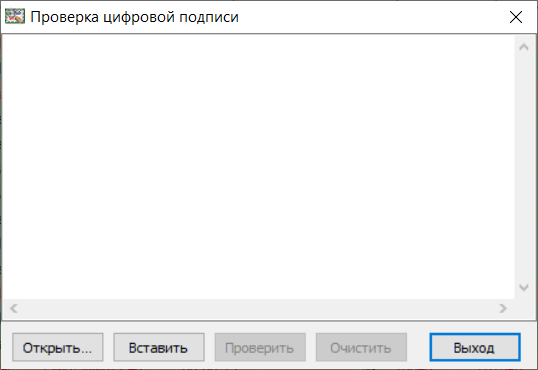Image resolution: width=538 pixels, height=370 pixels.
Task: Click the Вставить button
Action: 159,347
